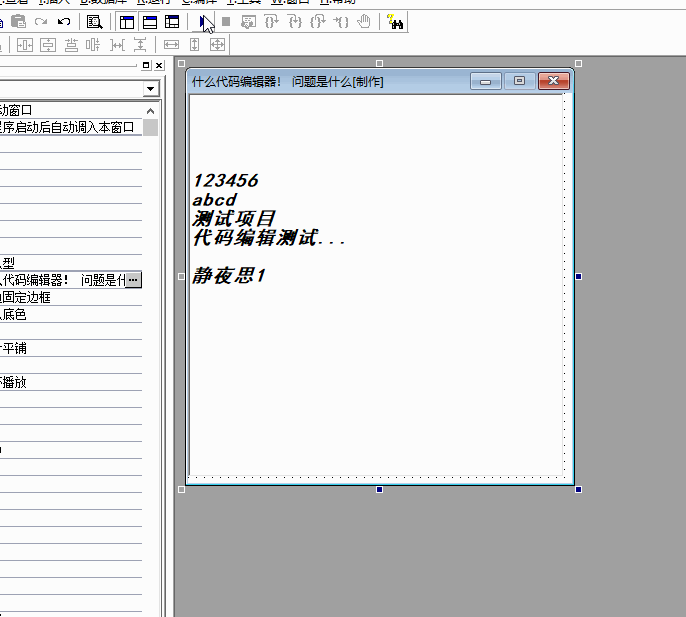The width and height of the screenshot is (686, 617).
Task: Click the make same width alignment icon
Action: point(171,44)
